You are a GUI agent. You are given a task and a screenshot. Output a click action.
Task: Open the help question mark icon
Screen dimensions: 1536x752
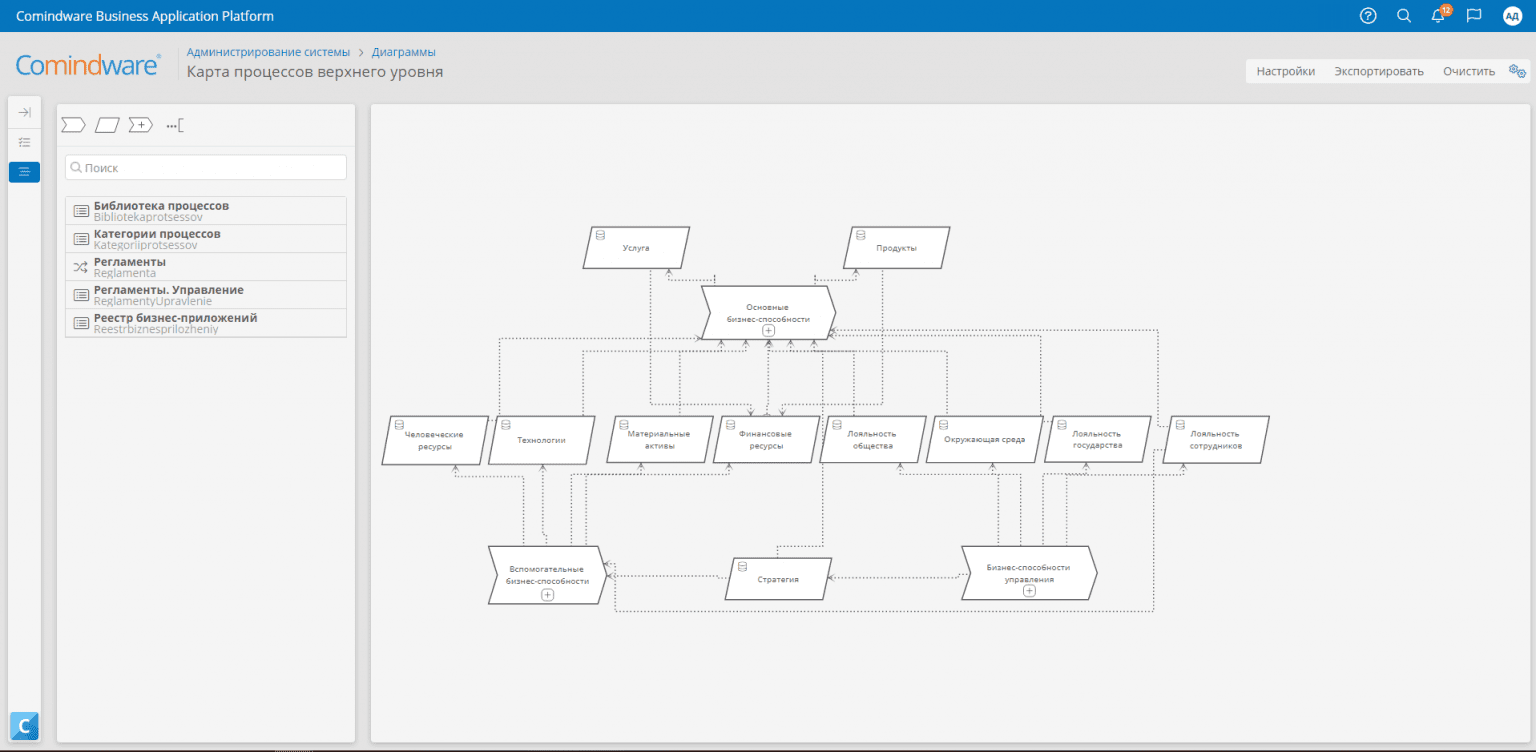click(1368, 16)
